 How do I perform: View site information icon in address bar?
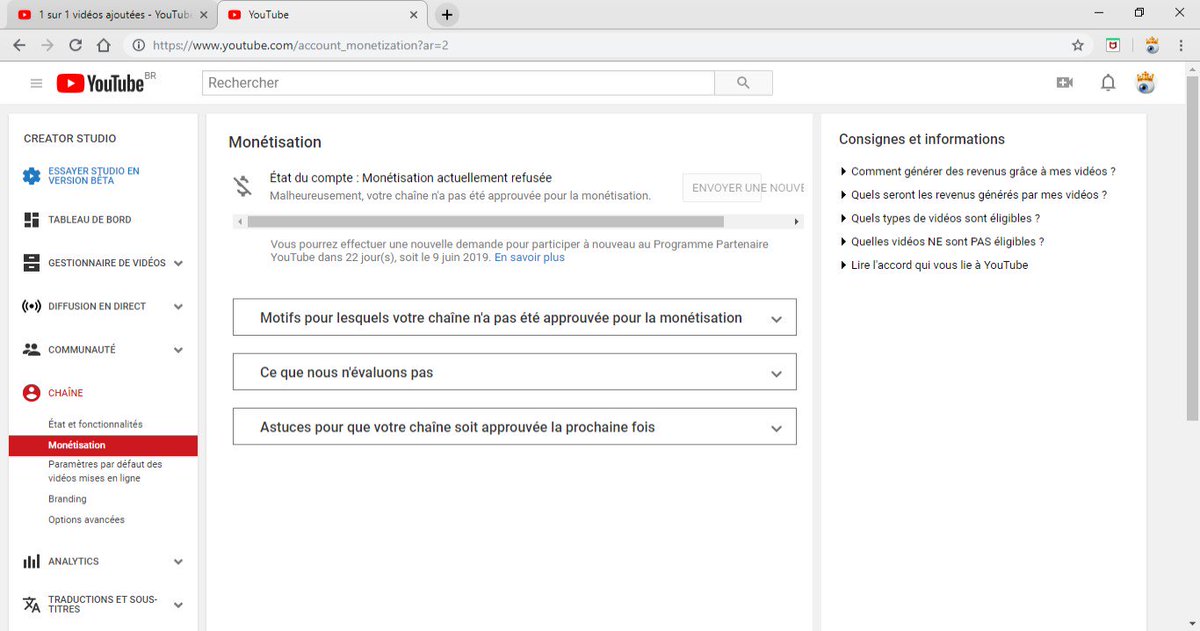pos(138,45)
